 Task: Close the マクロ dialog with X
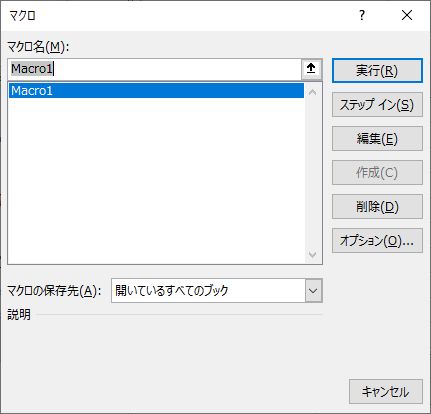point(407,15)
